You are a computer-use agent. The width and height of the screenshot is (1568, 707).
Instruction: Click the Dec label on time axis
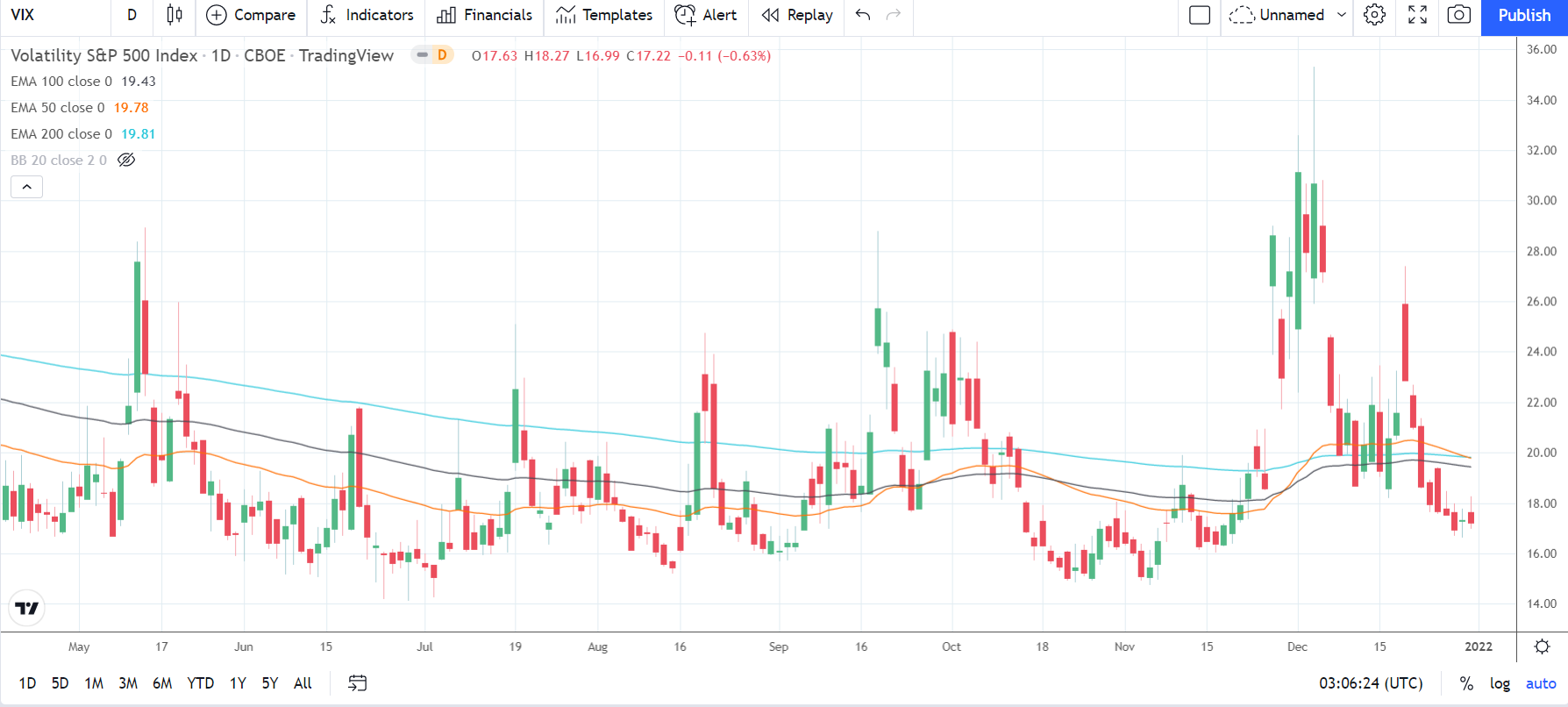[x=1297, y=646]
